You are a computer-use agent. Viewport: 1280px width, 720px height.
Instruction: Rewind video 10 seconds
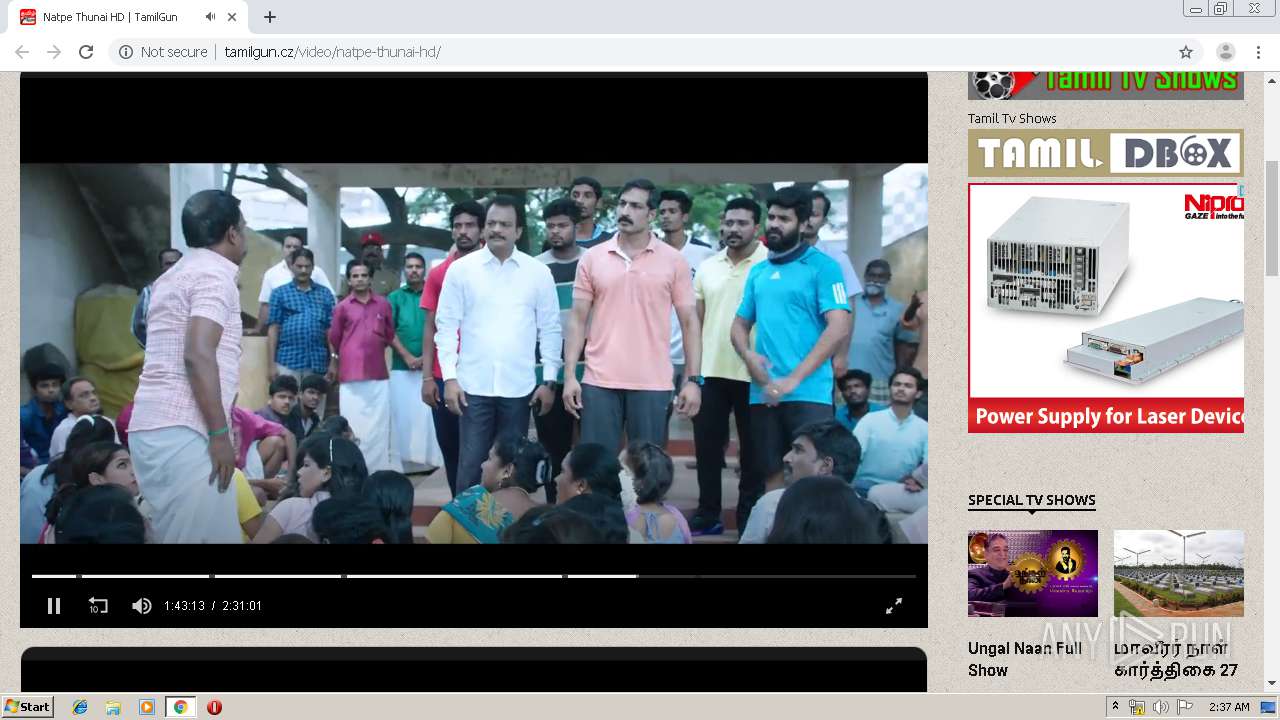[98, 606]
